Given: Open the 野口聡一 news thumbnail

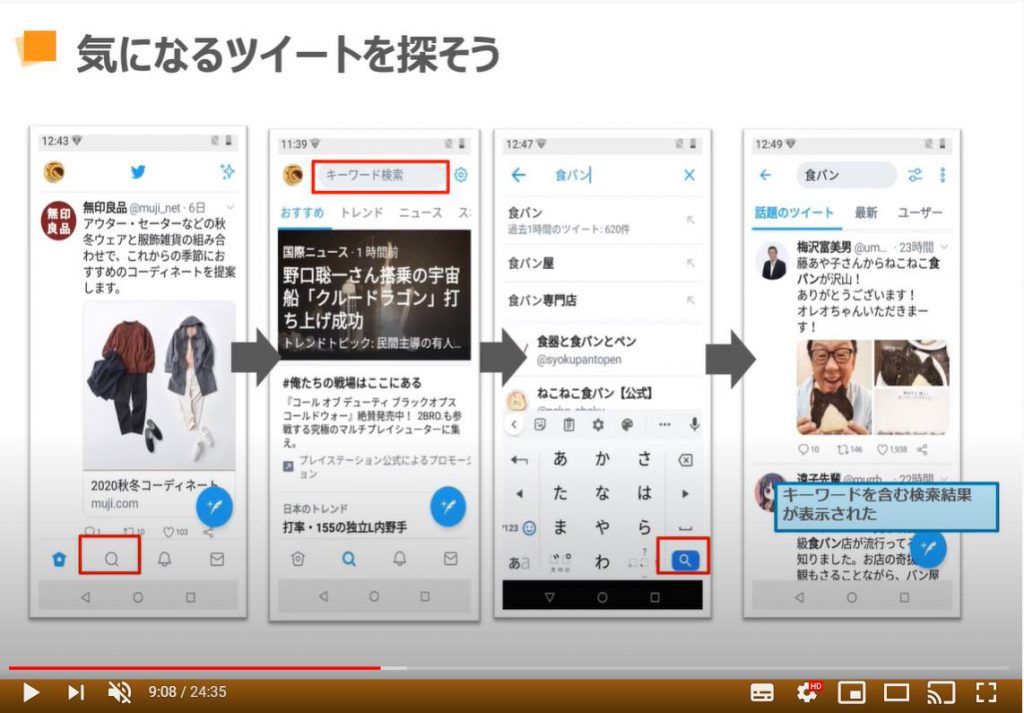Looking at the screenshot, I should point(374,294).
